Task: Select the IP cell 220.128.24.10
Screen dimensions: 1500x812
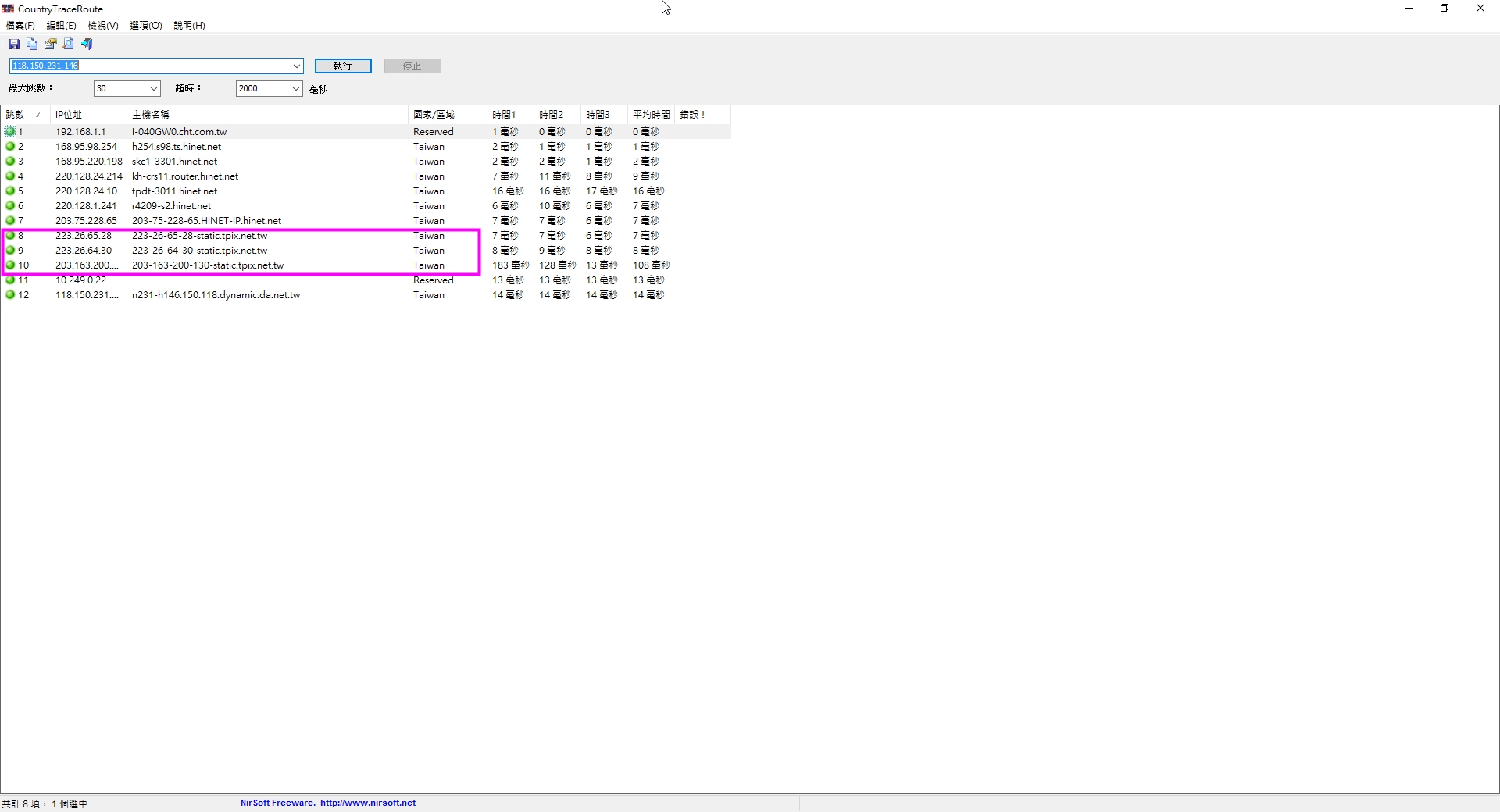Action: tap(86, 191)
